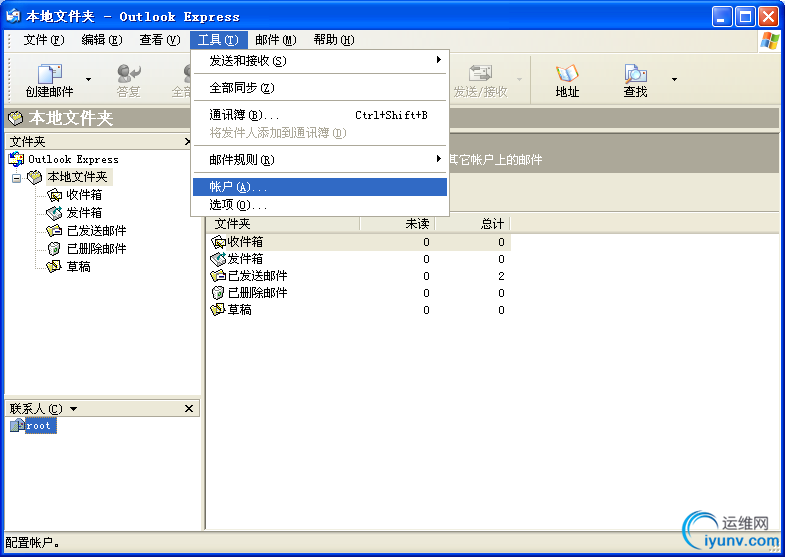Choose 全部同步(Z) from Tools menu
This screenshot has width=785, height=557.
(320, 88)
